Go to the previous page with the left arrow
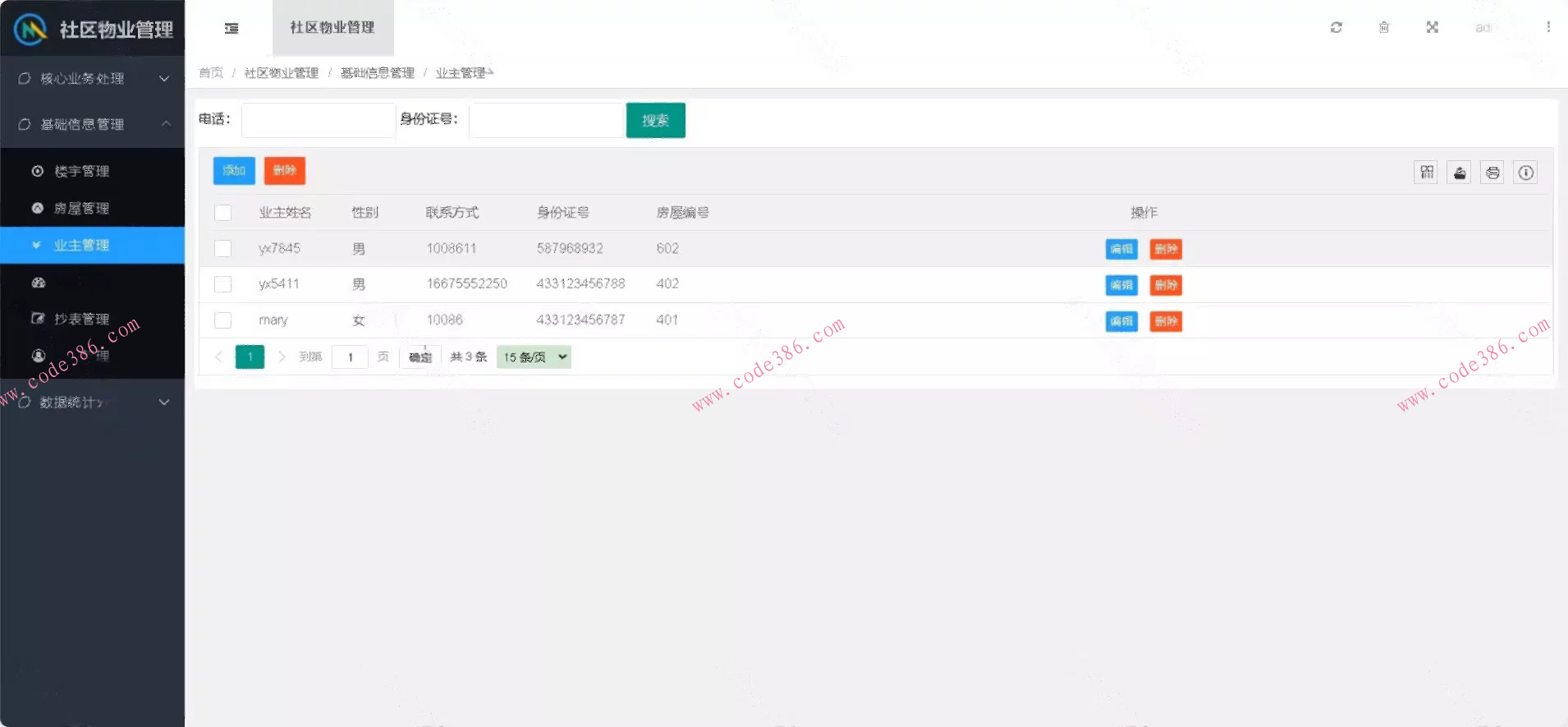 pos(218,357)
